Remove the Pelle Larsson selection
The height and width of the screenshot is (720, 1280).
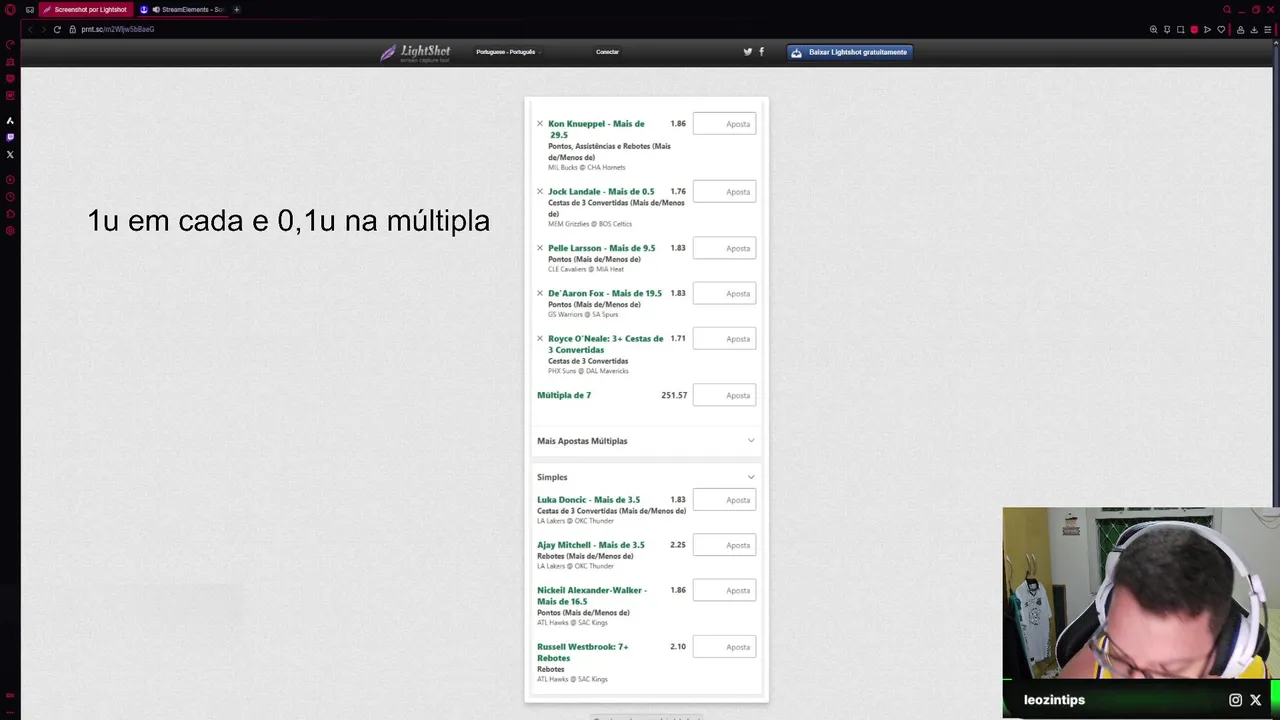coord(540,248)
